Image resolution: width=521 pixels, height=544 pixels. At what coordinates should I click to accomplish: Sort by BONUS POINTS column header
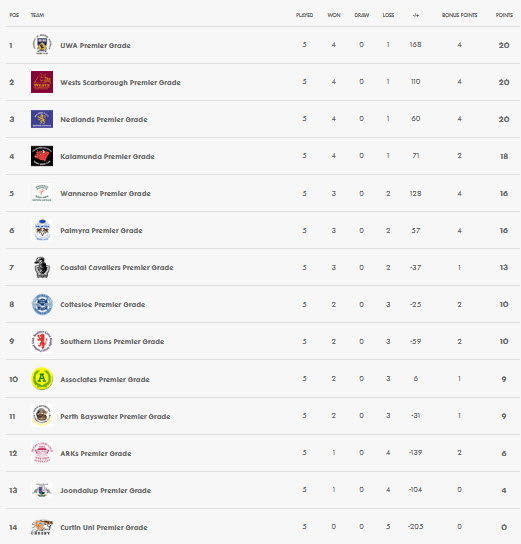[459, 15]
